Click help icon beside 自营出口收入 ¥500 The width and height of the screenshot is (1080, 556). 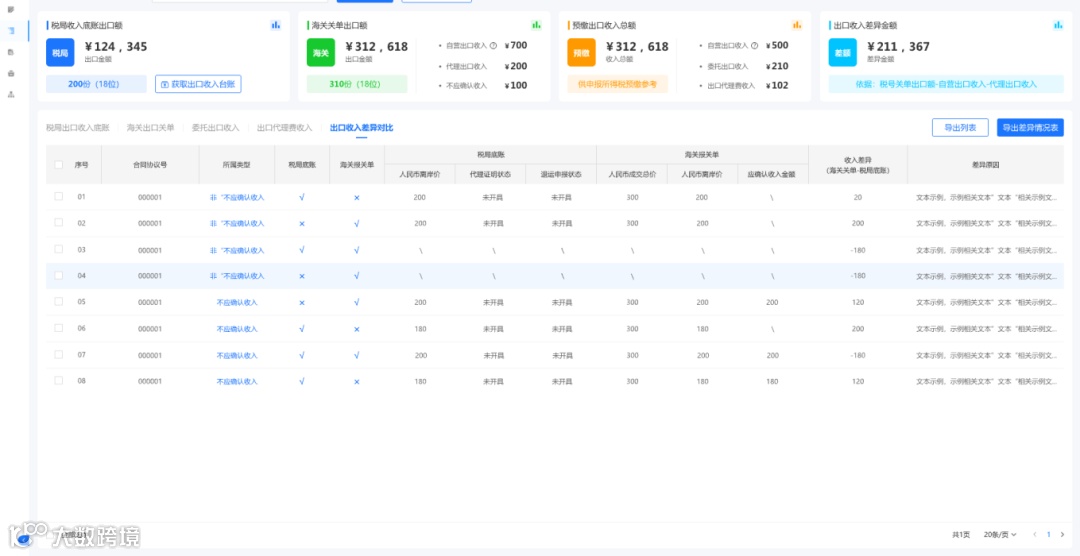[754, 45]
